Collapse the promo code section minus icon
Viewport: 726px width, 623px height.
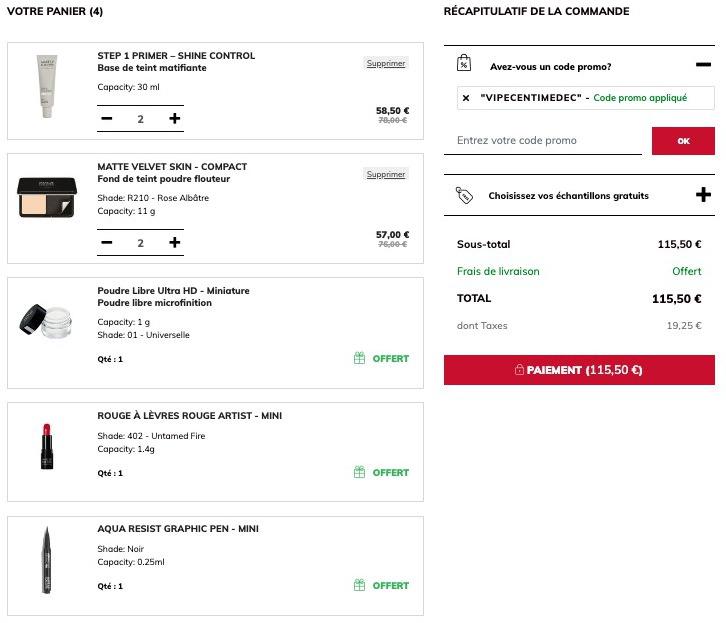tap(703, 65)
